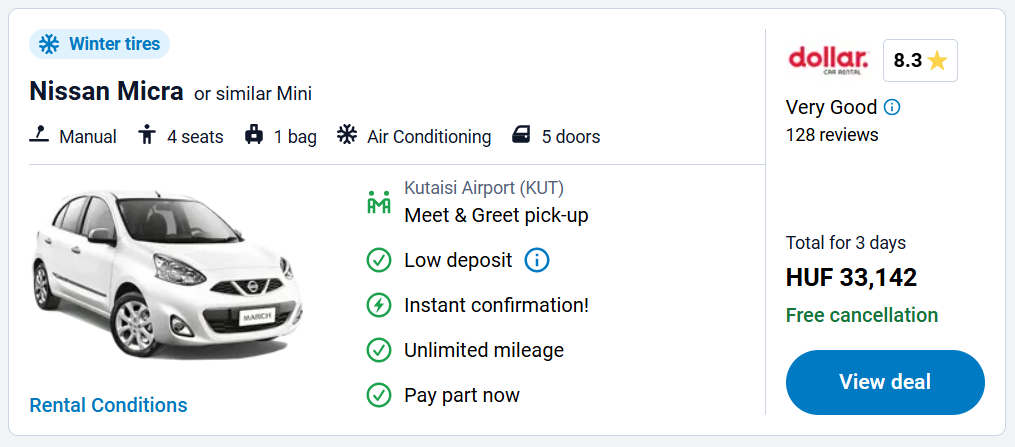This screenshot has width=1015, height=447.
Task: Click the Nissan Micra title
Action: 107,92
